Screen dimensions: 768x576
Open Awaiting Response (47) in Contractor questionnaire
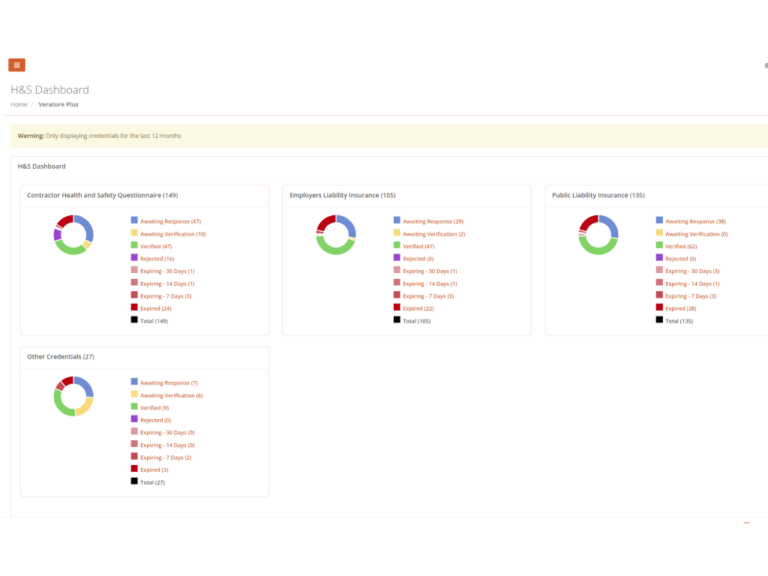170,222
